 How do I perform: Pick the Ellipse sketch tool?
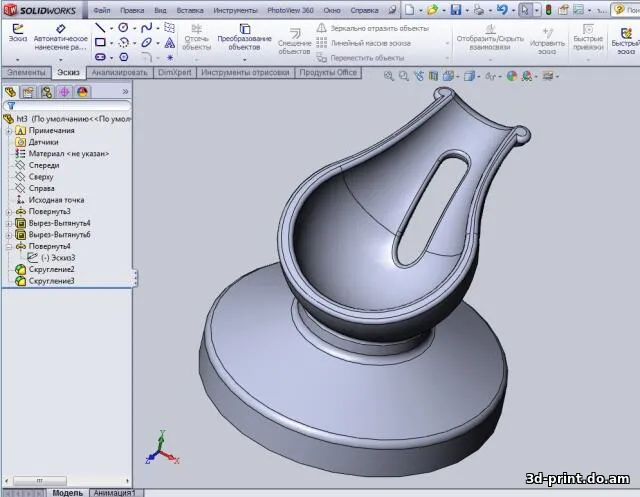pos(147,42)
